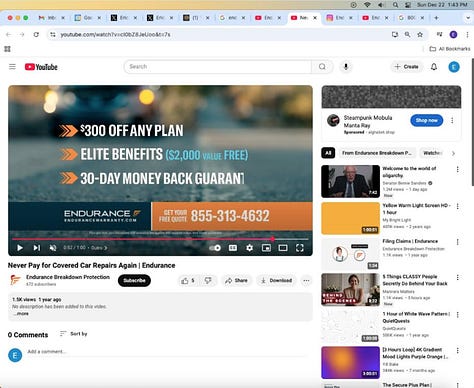Download the video

coord(276,281)
